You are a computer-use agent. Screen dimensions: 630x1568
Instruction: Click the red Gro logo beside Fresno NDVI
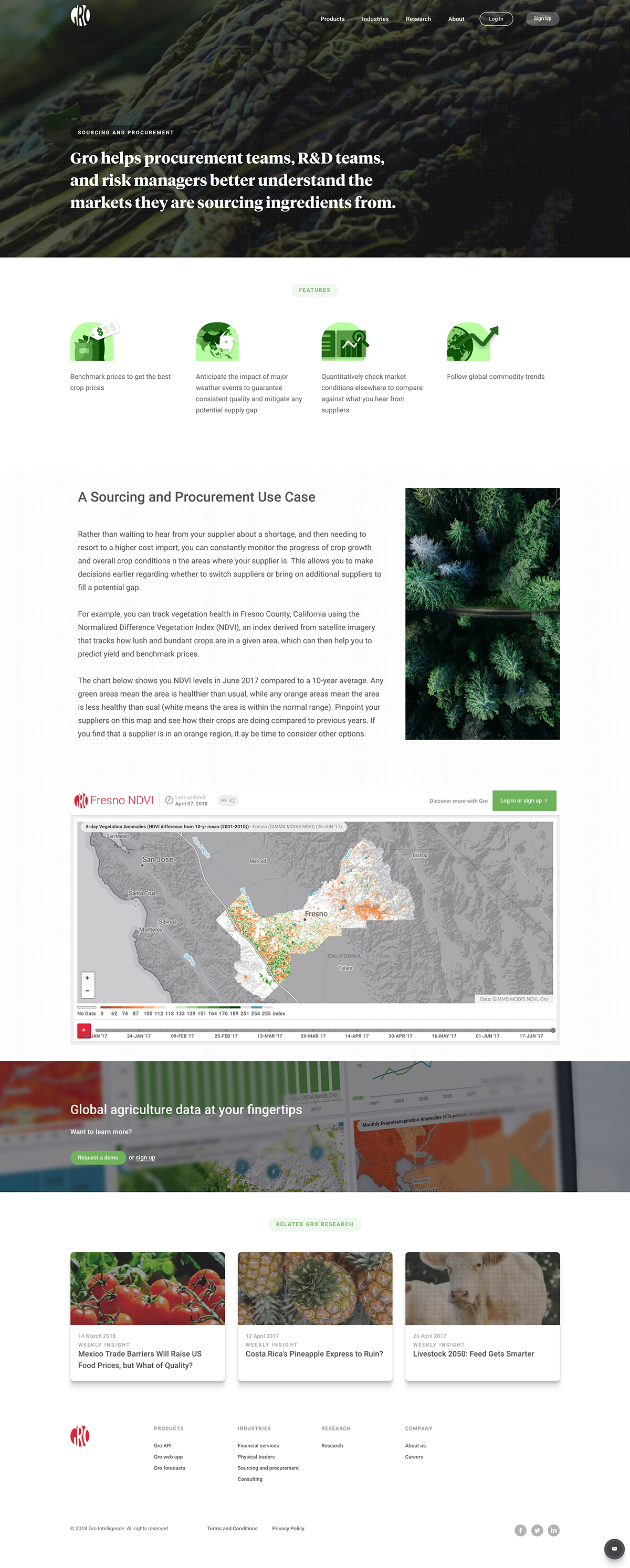pos(81,801)
